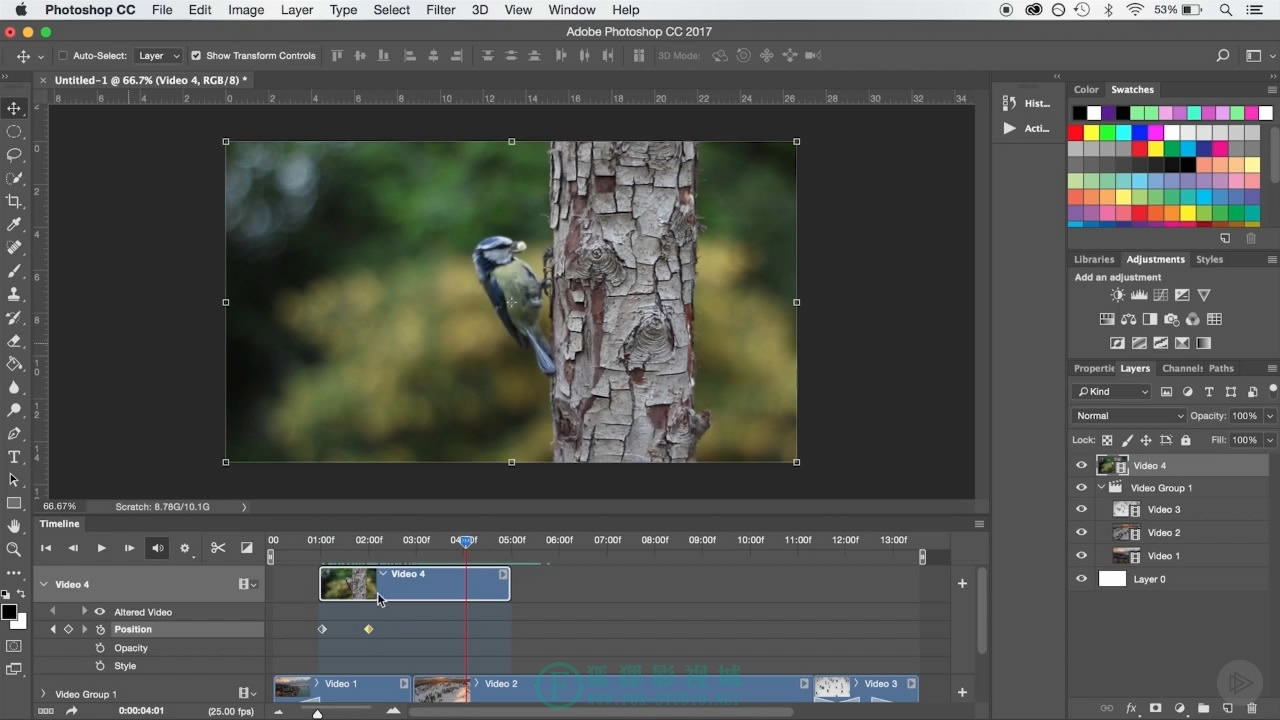Enable the Auto-Select checkbox

pos(63,56)
